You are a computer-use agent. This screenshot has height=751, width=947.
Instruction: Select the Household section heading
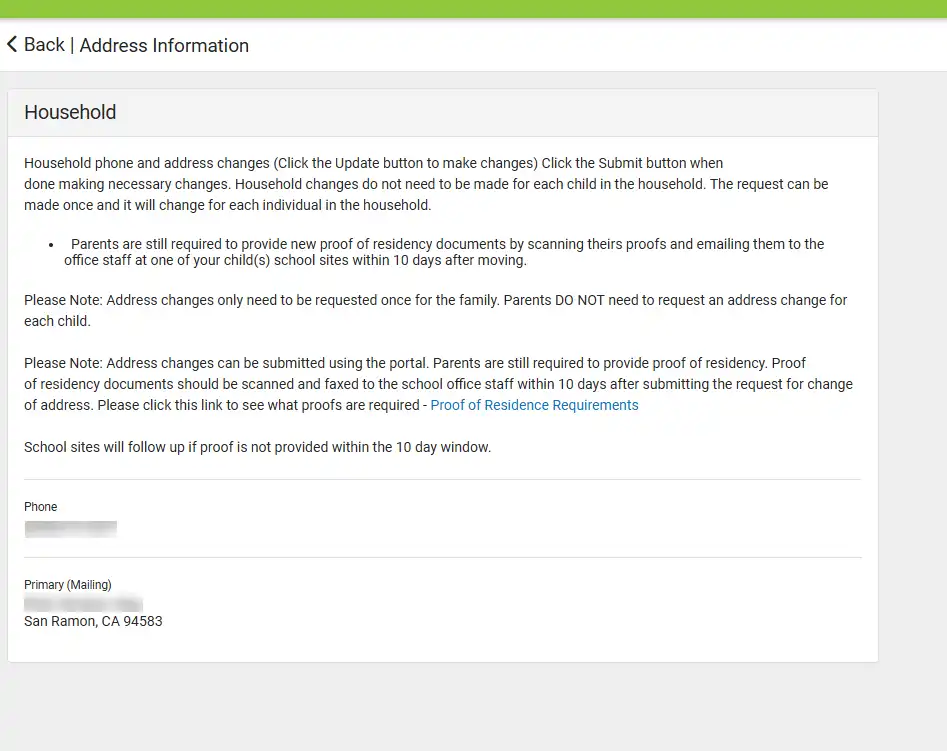tap(70, 112)
